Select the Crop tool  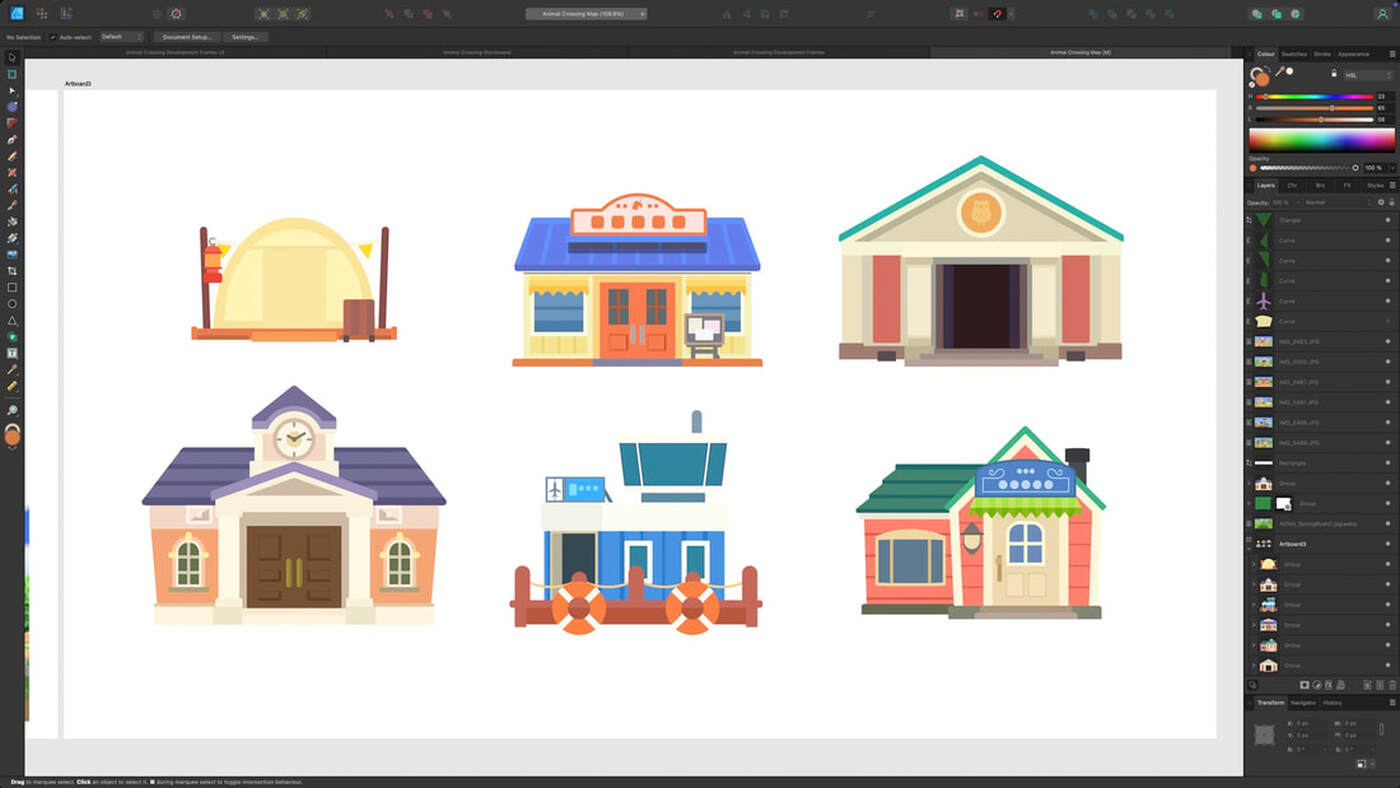pyautogui.click(x=12, y=271)
